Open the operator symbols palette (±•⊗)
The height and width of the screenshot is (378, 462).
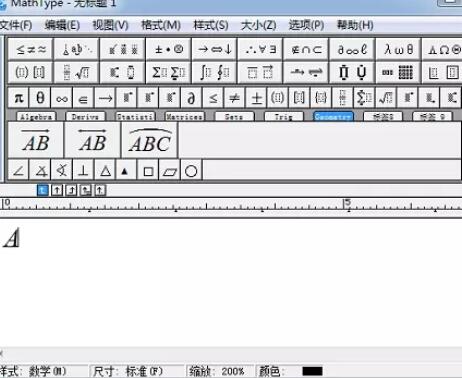click(169, 49)
